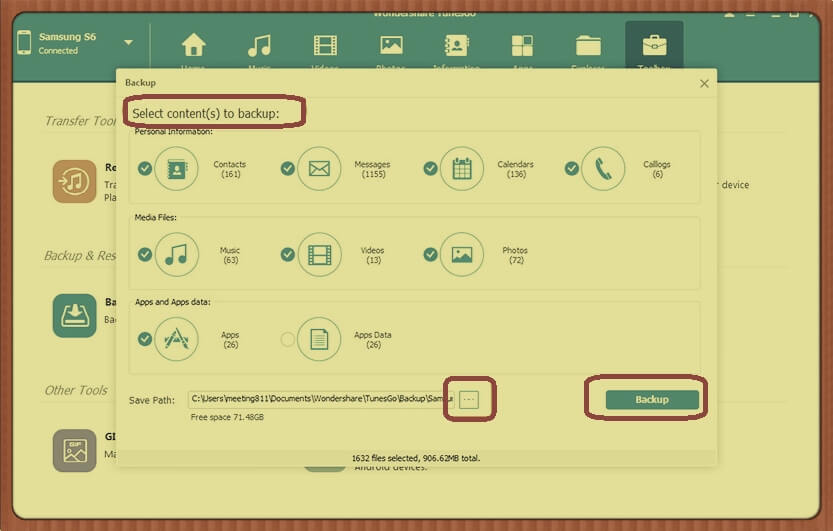Click the Messages (1155) label
The width and height of the screenshot is (833, 531).
[372, 169]
